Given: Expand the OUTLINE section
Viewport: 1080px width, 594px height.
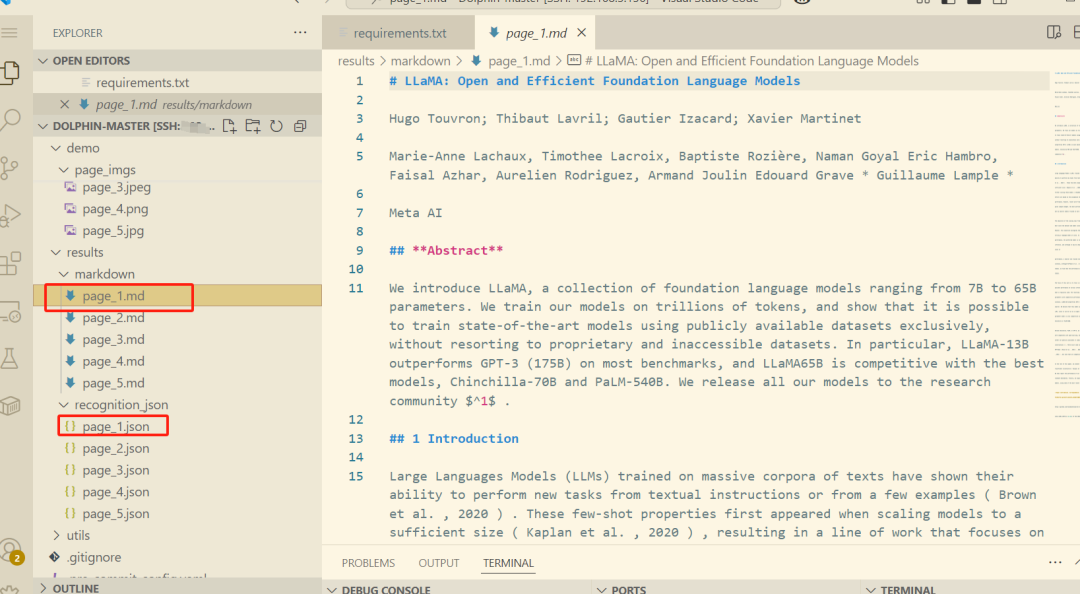Looking at the screenshot, I should point(43,588).
